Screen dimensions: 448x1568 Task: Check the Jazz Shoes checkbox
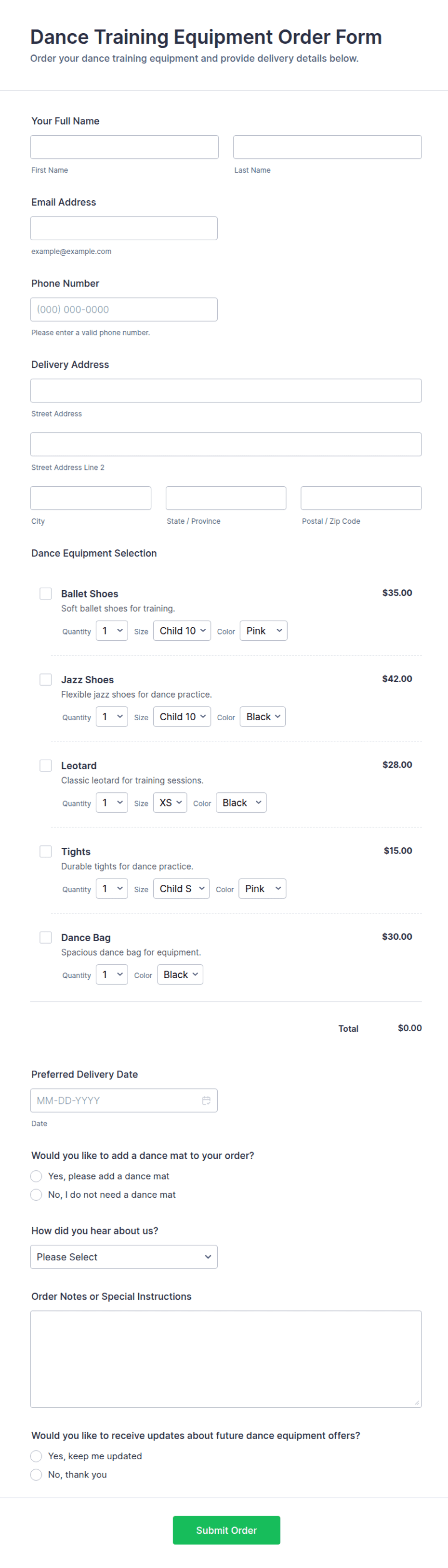(46, 679)
